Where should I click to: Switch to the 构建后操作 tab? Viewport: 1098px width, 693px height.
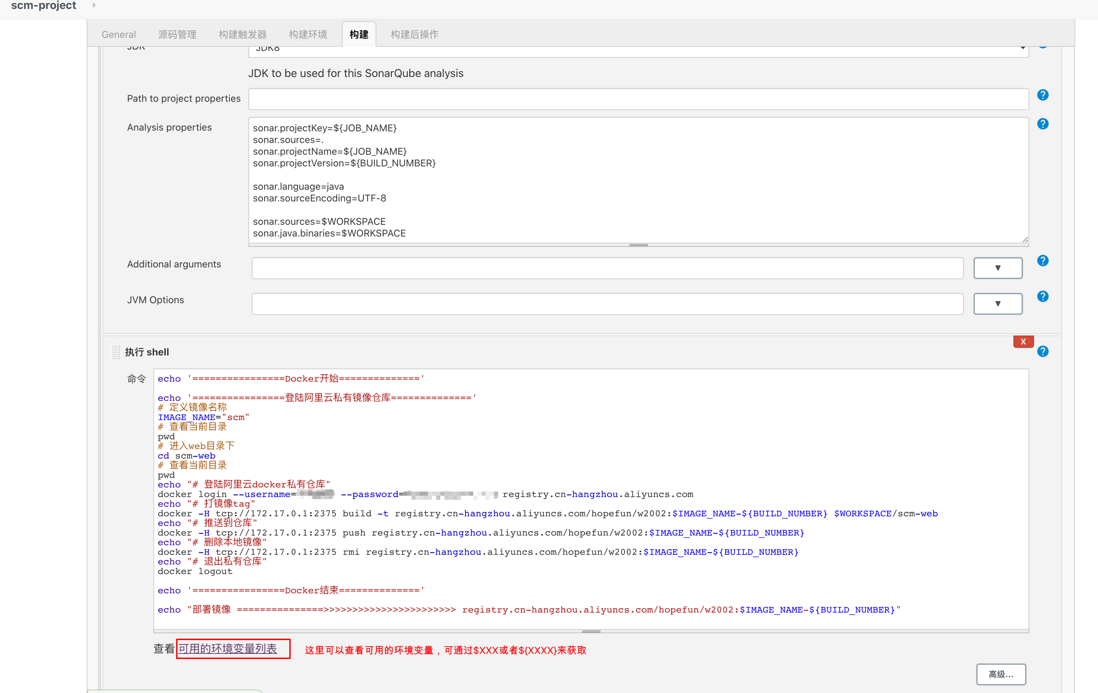pyautogui.click(x=415, y=34)
